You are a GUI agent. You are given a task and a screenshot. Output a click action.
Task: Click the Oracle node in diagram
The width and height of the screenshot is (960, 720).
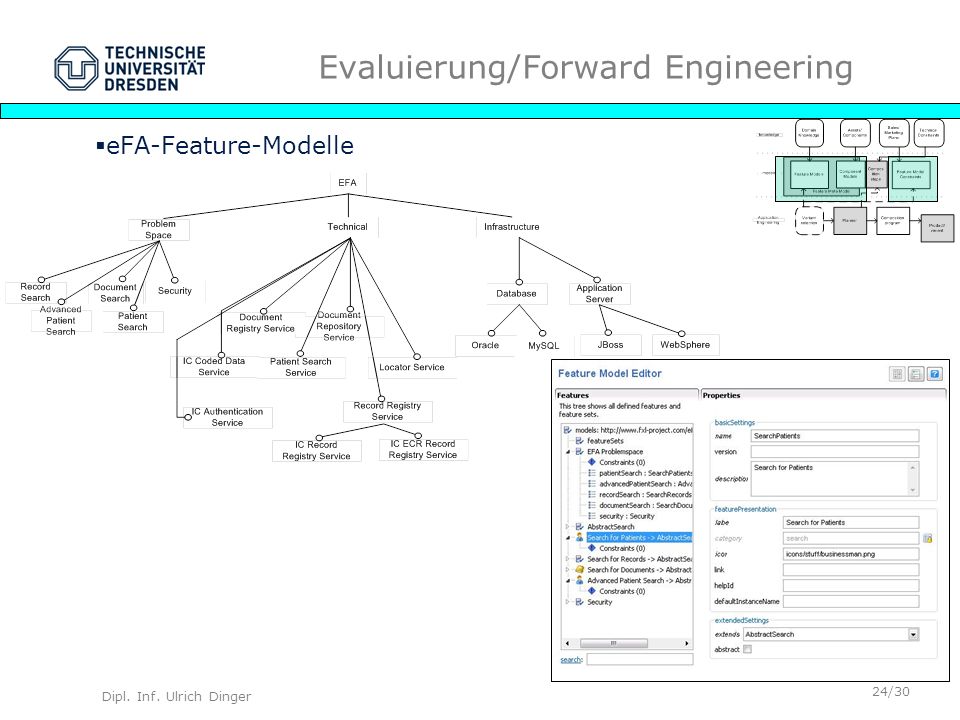click(x=485, y=345)
